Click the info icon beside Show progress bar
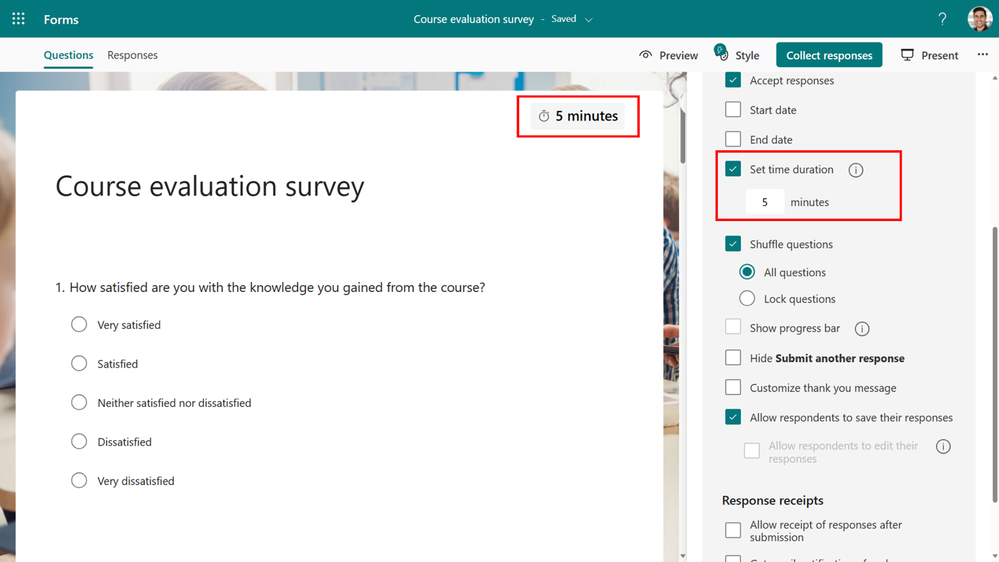999x562 pixels. point(862,329)
